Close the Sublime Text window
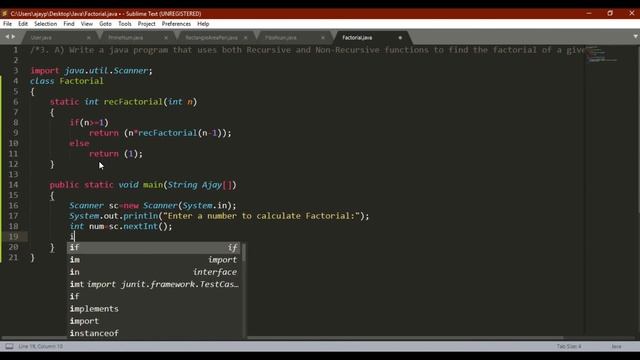The height and width of the screenshot is (360, 640). point(631,13)
